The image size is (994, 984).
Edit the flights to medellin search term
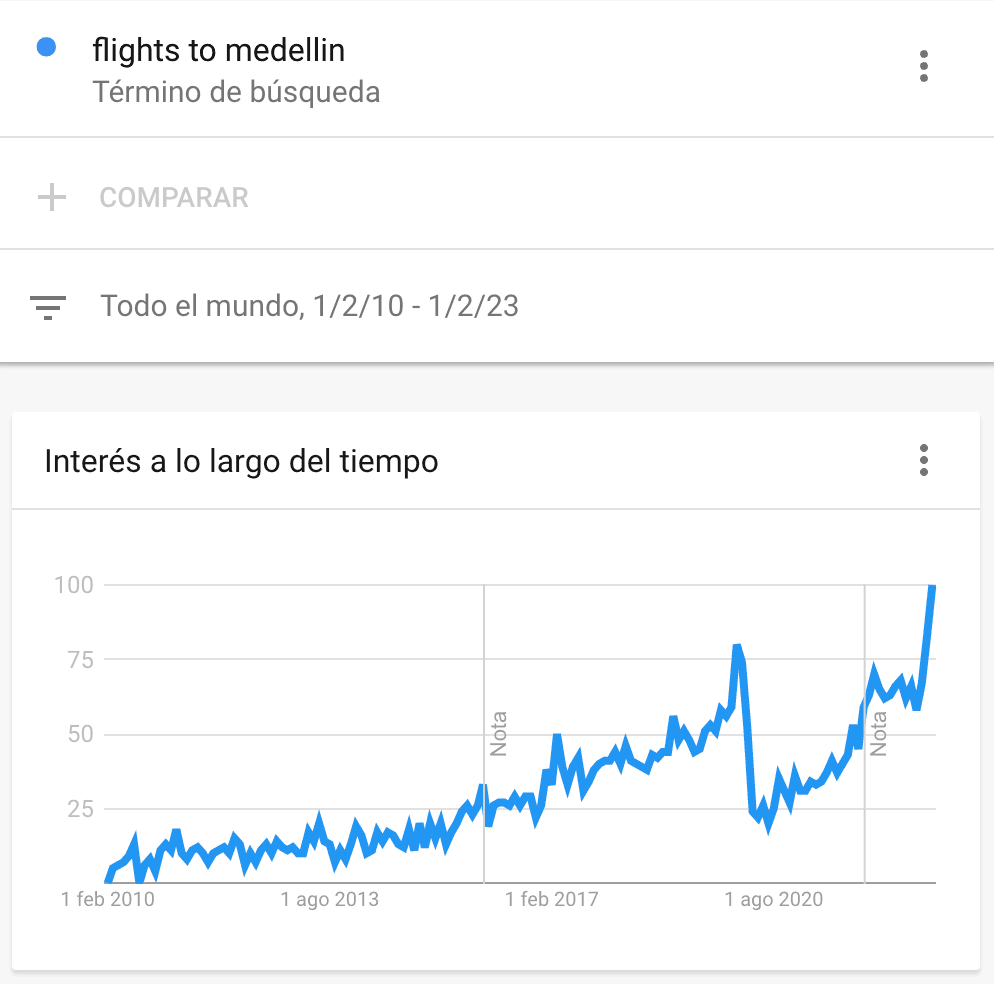[x=219, y=50]
